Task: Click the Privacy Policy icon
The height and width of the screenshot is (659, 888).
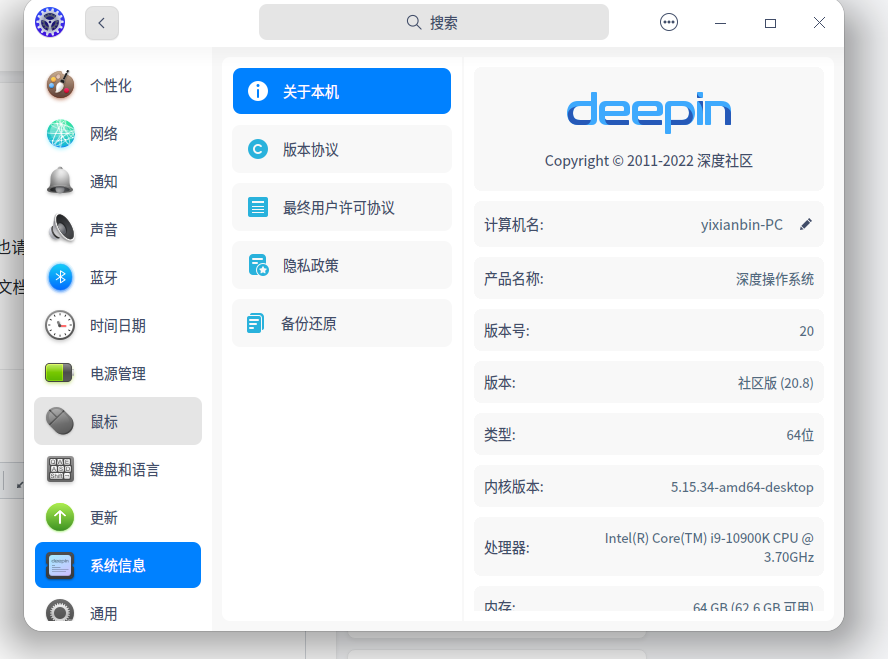Action: click(258, 265)
